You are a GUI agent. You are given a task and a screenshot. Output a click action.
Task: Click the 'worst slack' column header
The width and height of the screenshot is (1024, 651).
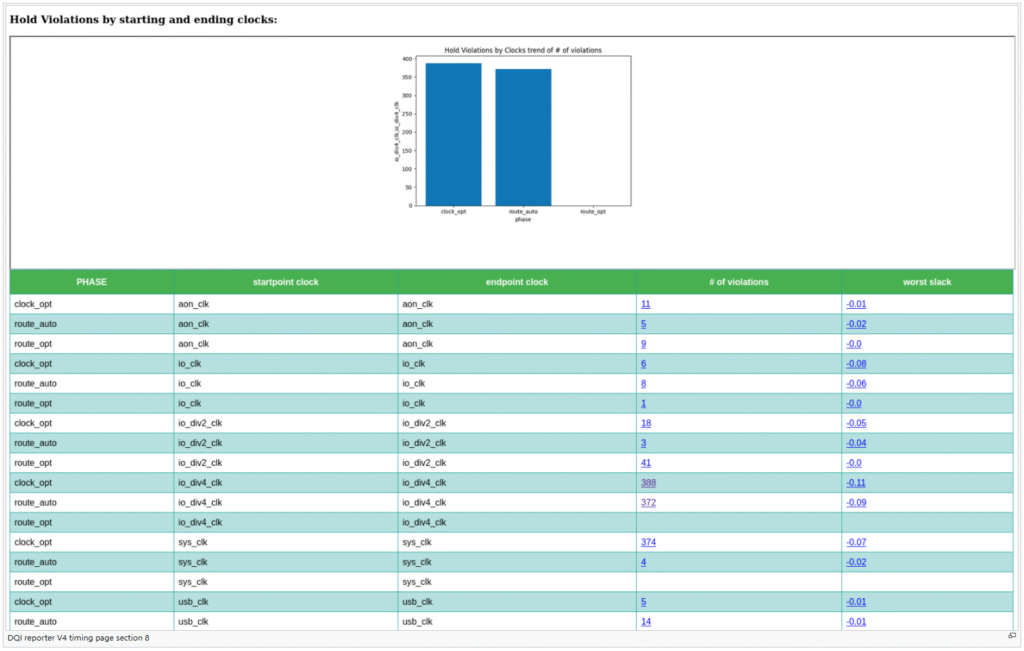[927, 282]
